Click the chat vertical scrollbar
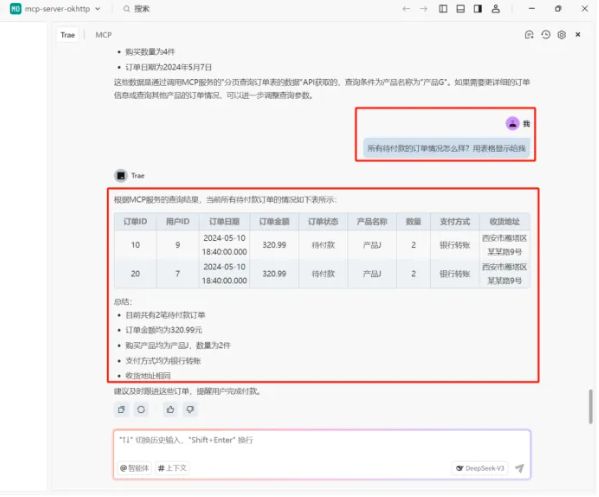 click(591, 406)
